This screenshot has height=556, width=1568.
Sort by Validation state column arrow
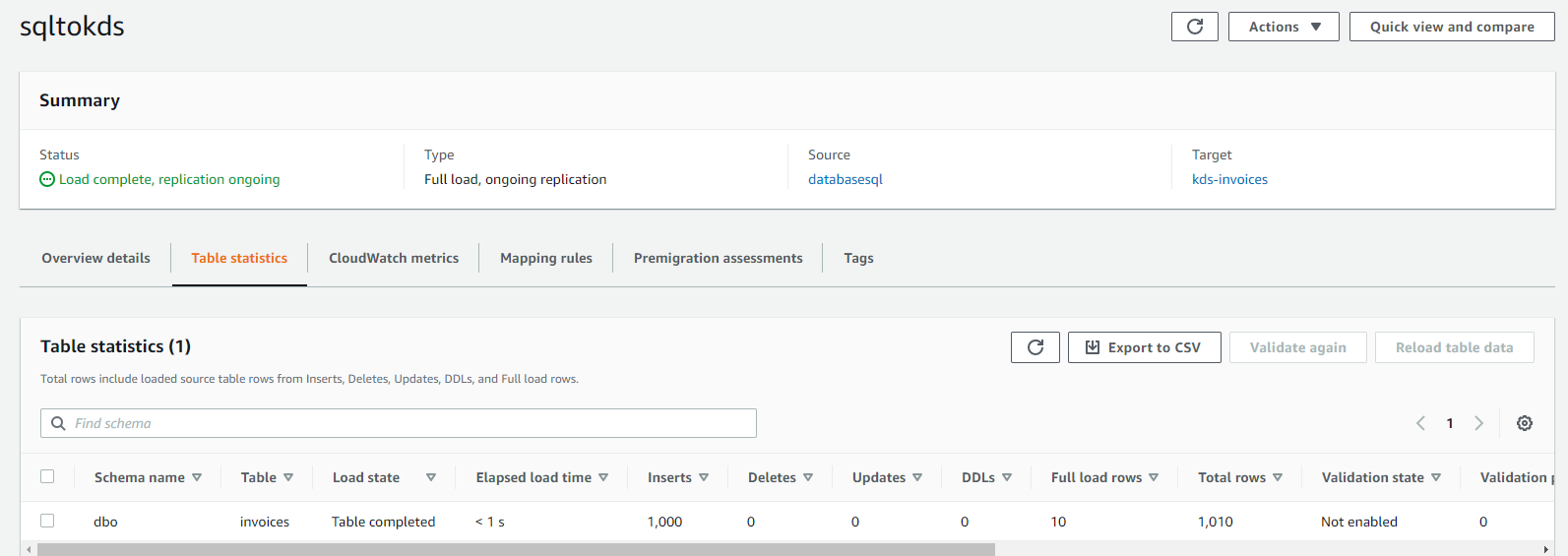(x=1436, y=477)
